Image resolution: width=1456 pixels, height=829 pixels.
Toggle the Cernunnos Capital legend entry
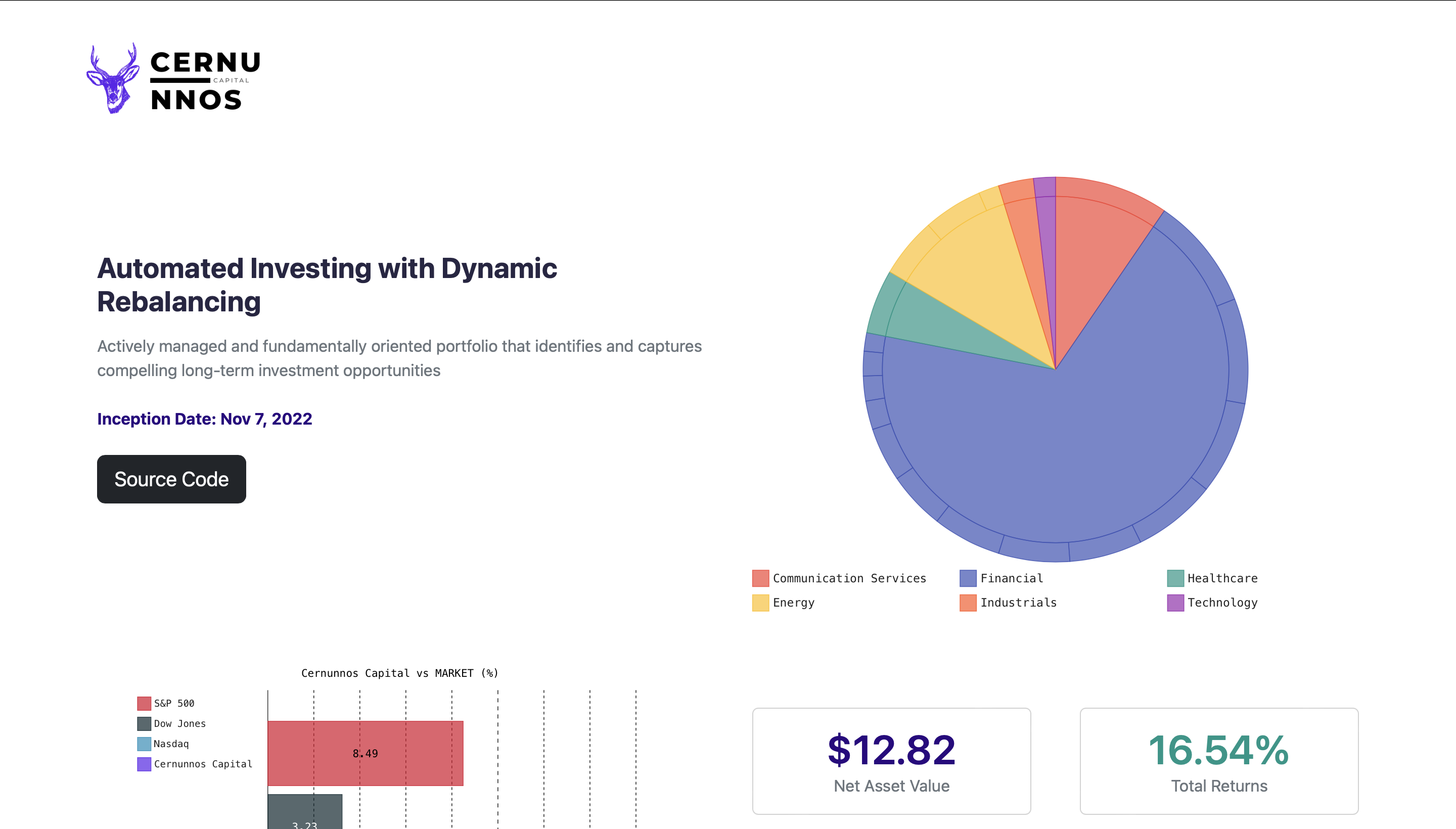point(195,764)
